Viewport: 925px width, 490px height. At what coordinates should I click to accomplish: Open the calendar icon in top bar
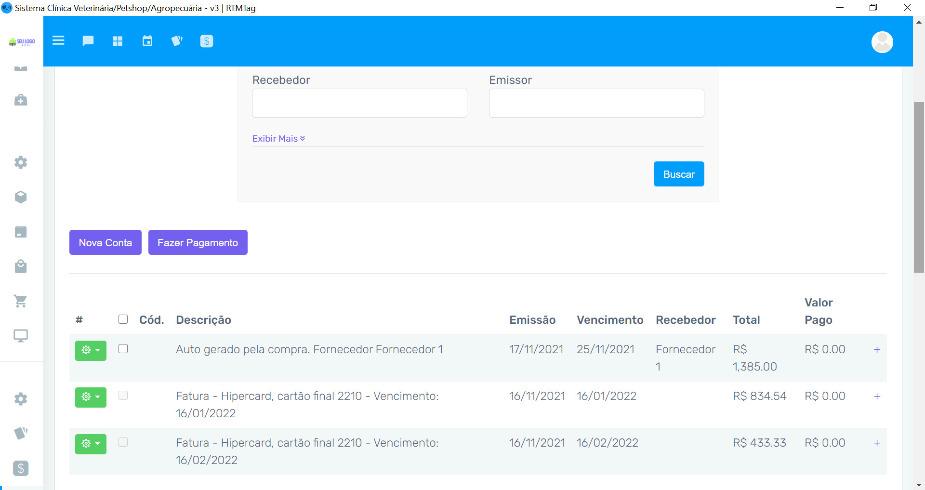(147, 41)
